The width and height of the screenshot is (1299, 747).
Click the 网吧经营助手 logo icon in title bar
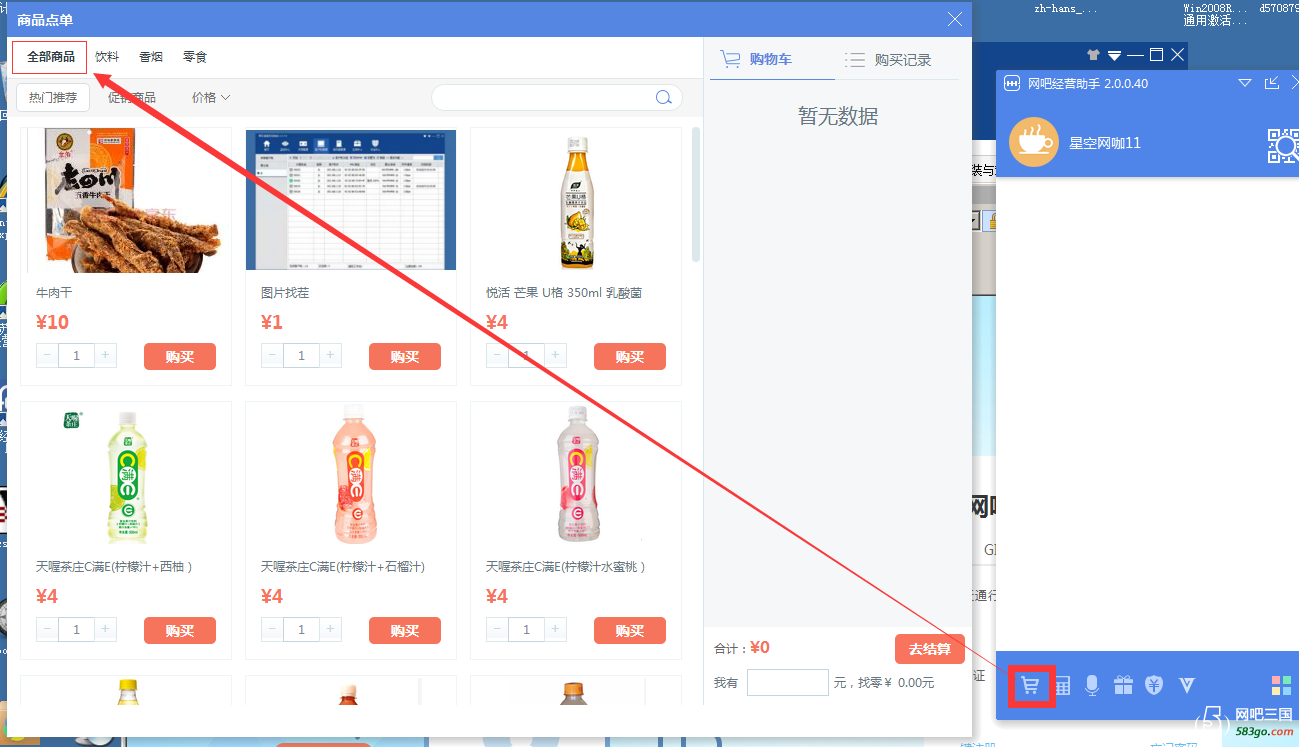click(1012, 83)
